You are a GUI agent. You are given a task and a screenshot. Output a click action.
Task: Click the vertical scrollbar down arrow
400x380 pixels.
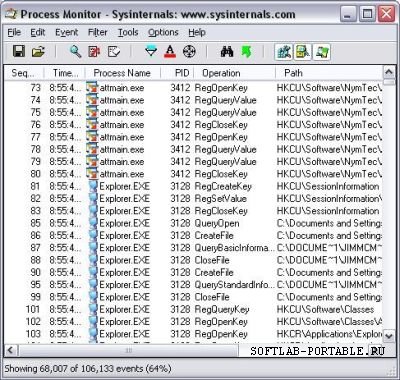click(389, 336)
